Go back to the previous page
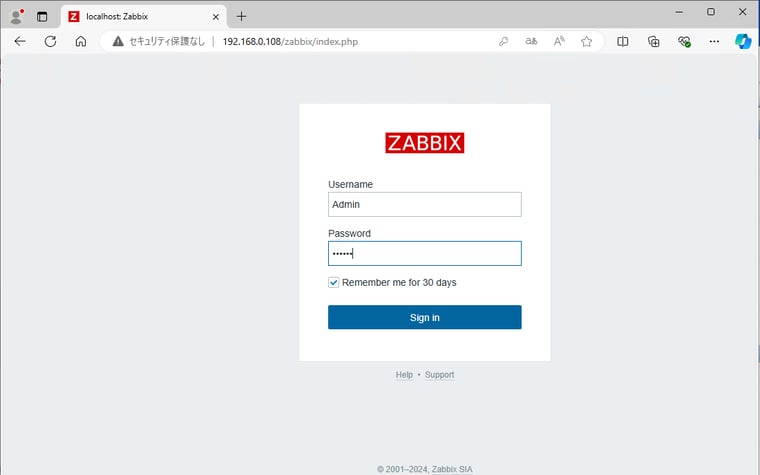The image size is (760, 475). tap(20, 42)
